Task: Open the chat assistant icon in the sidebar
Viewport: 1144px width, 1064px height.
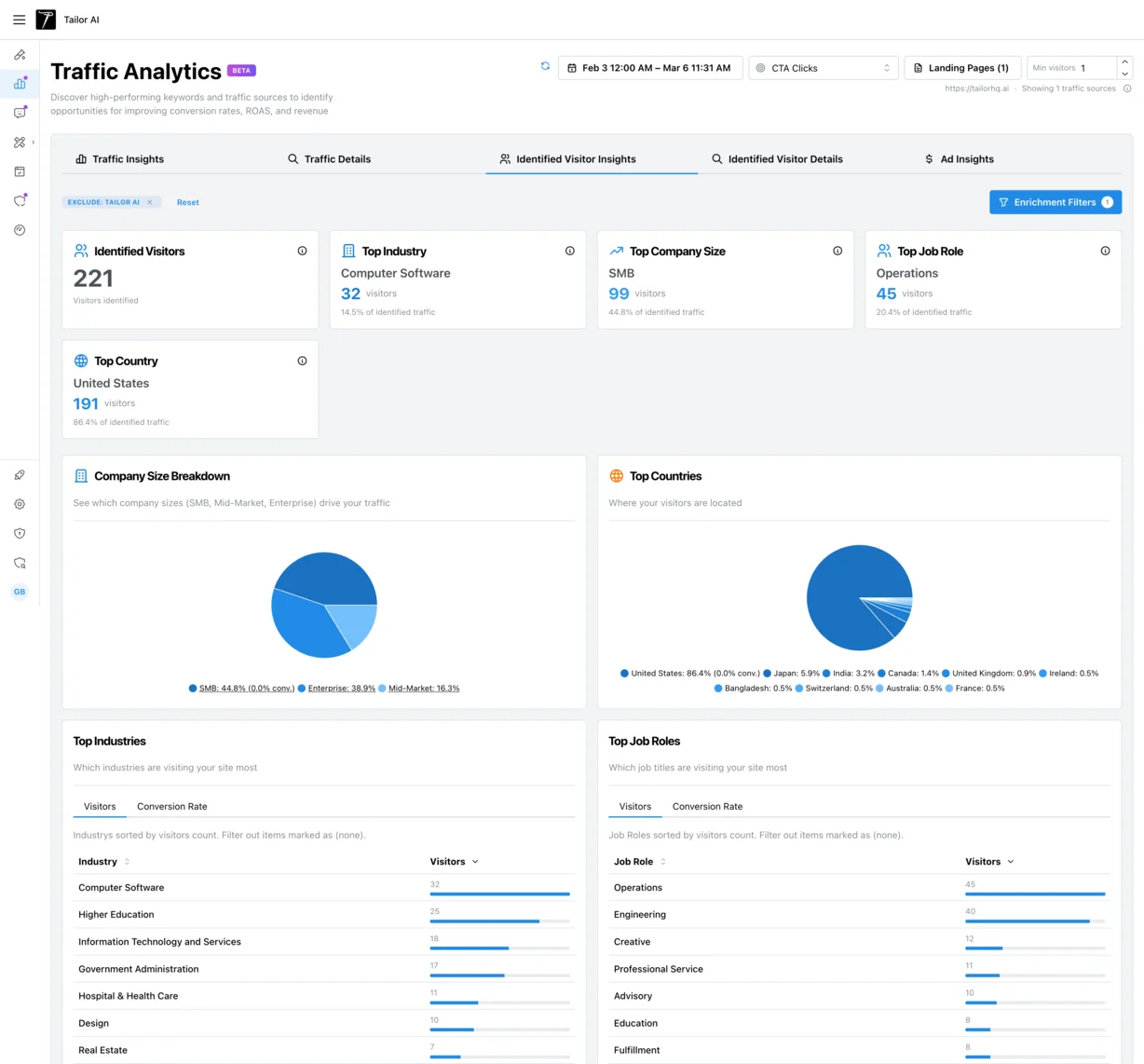Action: click(x=20, y=113)
